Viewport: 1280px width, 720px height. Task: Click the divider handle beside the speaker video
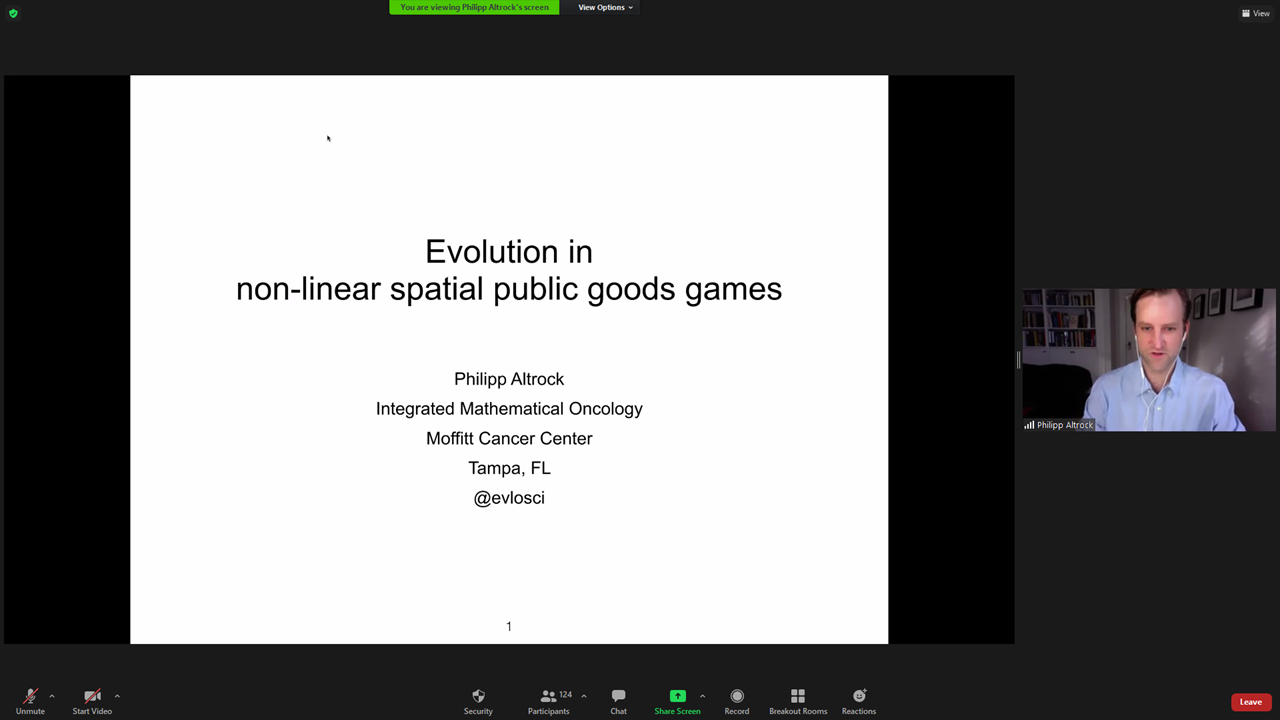coord(1018,360)
